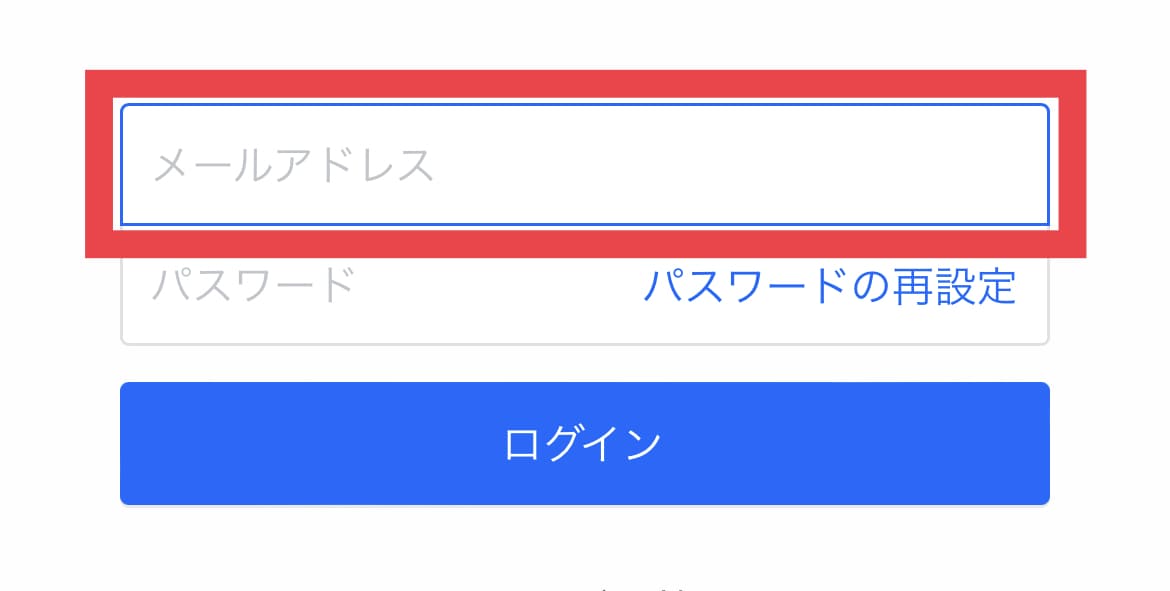This screenshot has height=591, width=1170.
Task: Hit the ログイン button below password
Action: click(x=585, y=443)
